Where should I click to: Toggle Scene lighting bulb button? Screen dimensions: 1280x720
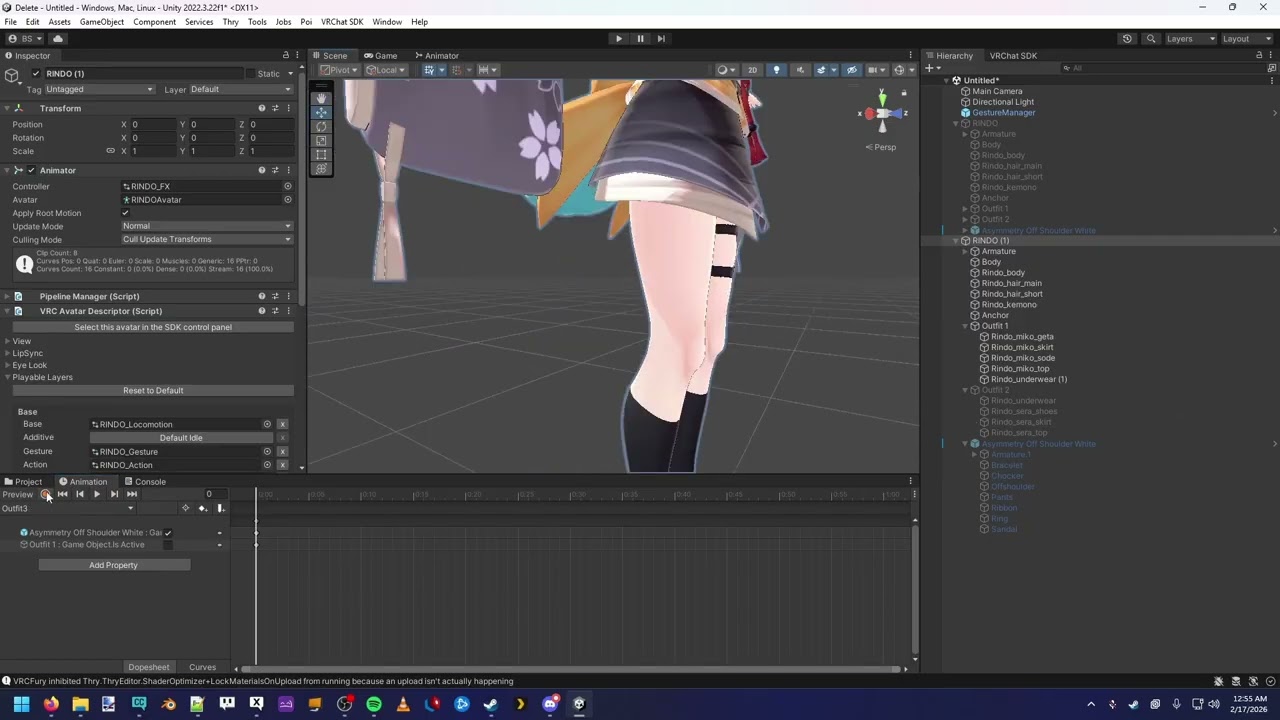776,70
